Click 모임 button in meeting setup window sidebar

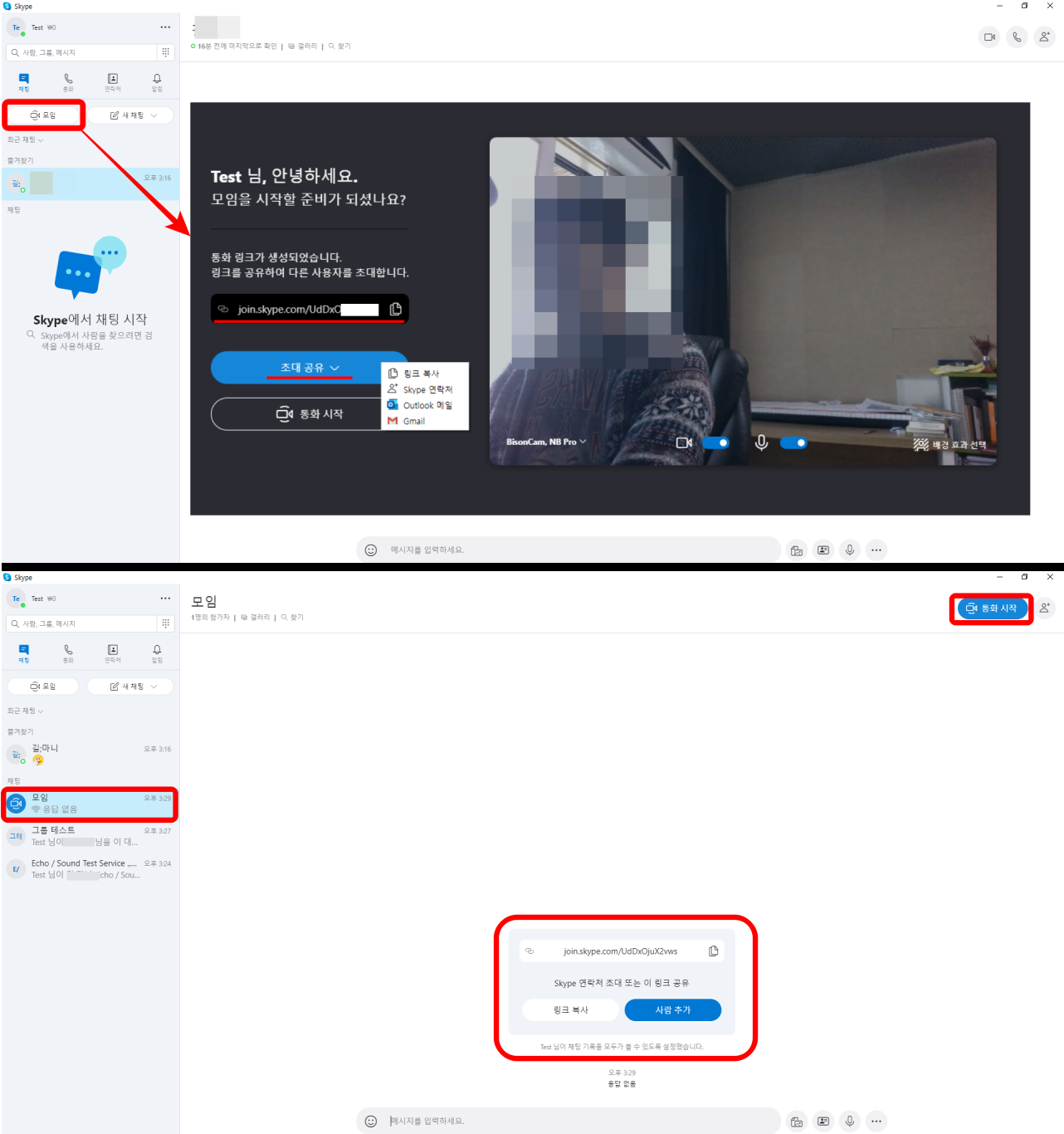pyautogui.click(x=43, y=115)
